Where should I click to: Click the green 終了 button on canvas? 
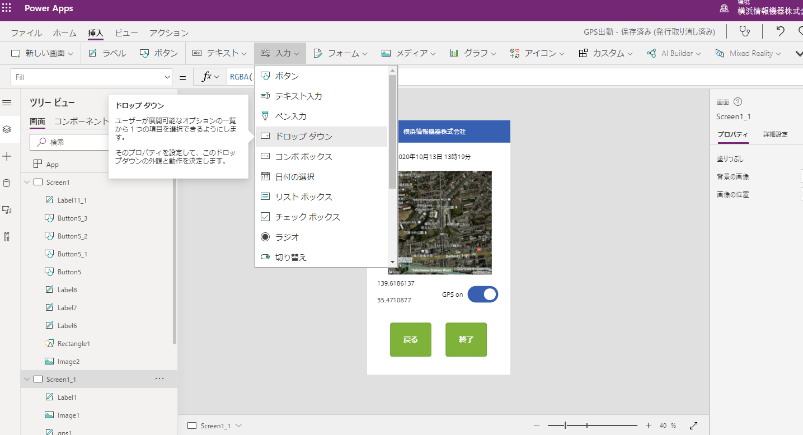click(x=466, y=340)
